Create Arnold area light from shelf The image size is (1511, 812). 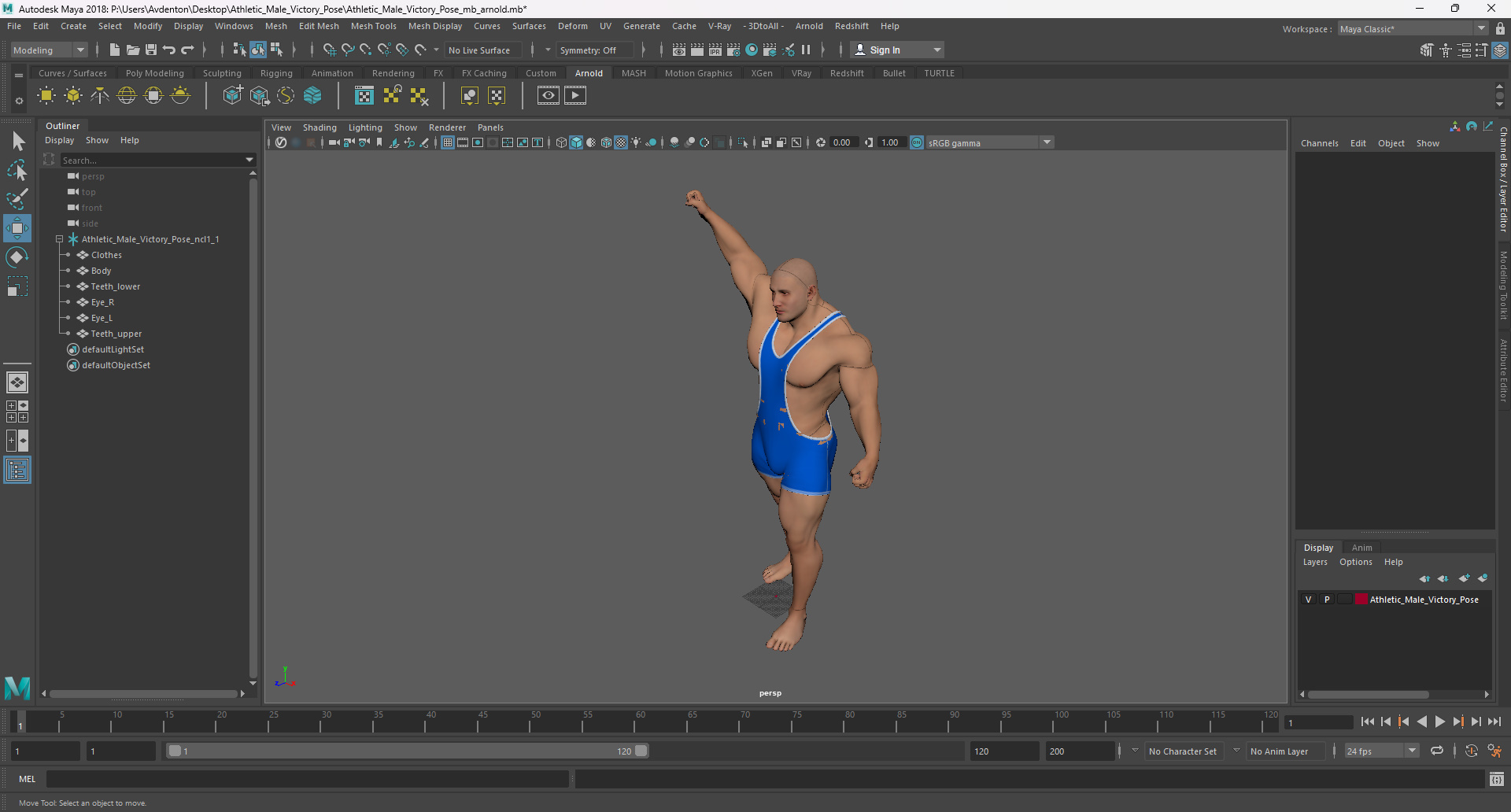[46, 96]
